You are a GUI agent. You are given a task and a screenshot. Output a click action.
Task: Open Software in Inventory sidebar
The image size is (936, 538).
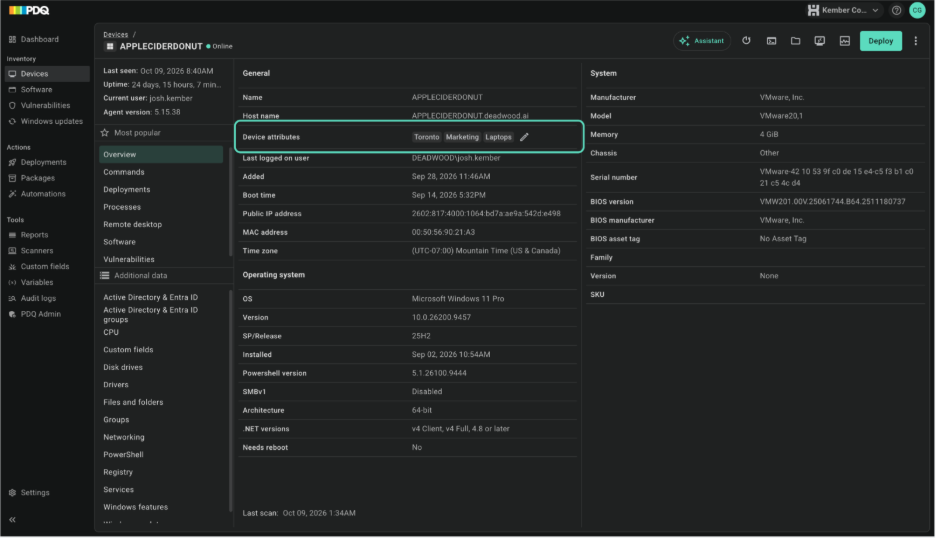coord(36,90)
